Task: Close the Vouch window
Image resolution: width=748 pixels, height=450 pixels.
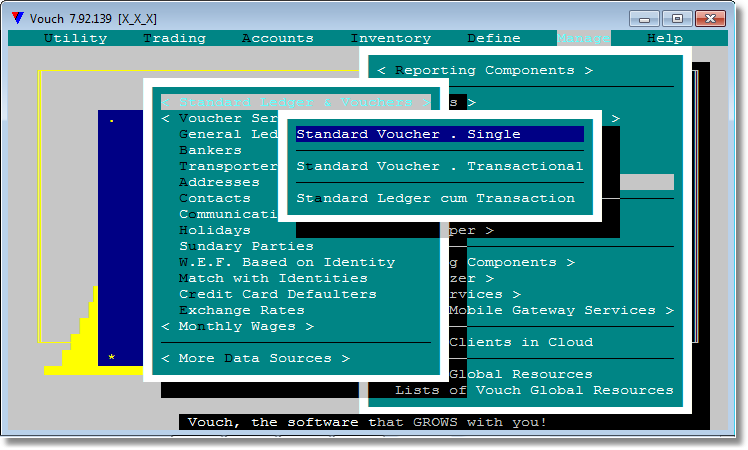Action: [710, 19]
